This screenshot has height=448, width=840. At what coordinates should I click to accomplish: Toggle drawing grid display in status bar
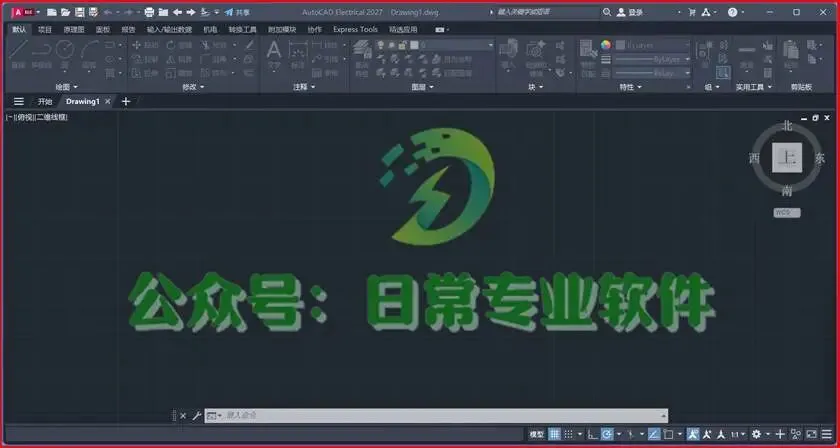tap(554, 434)
